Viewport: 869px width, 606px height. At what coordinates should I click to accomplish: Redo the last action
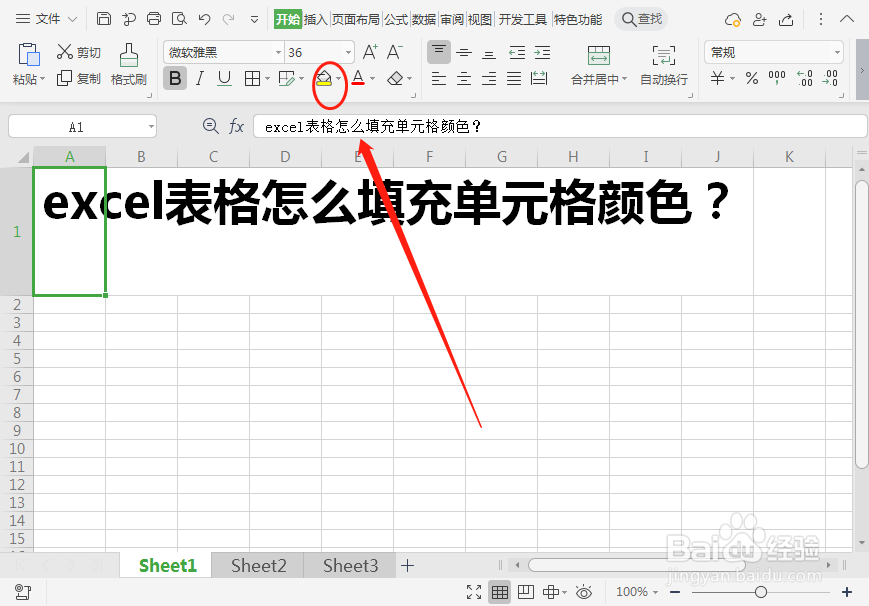tap(228, 19)
